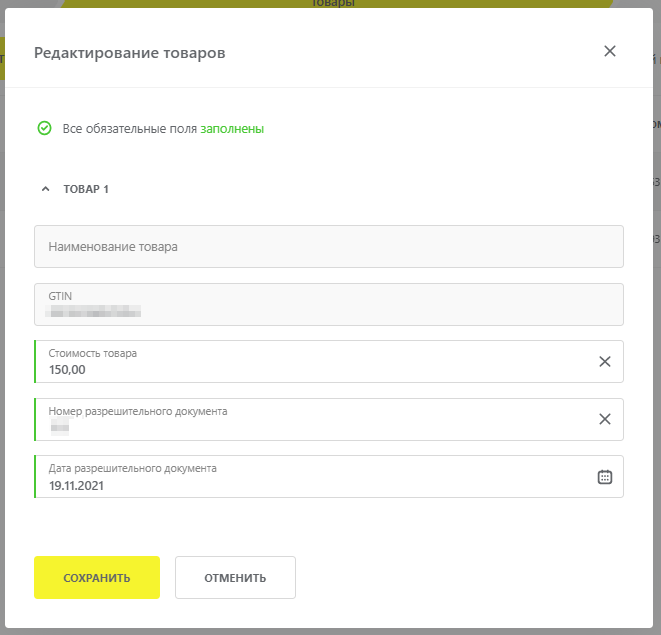The image size is (661, 635).
Task: Clear the Номер разрешительного документа field
Action: tap(605, 419)
